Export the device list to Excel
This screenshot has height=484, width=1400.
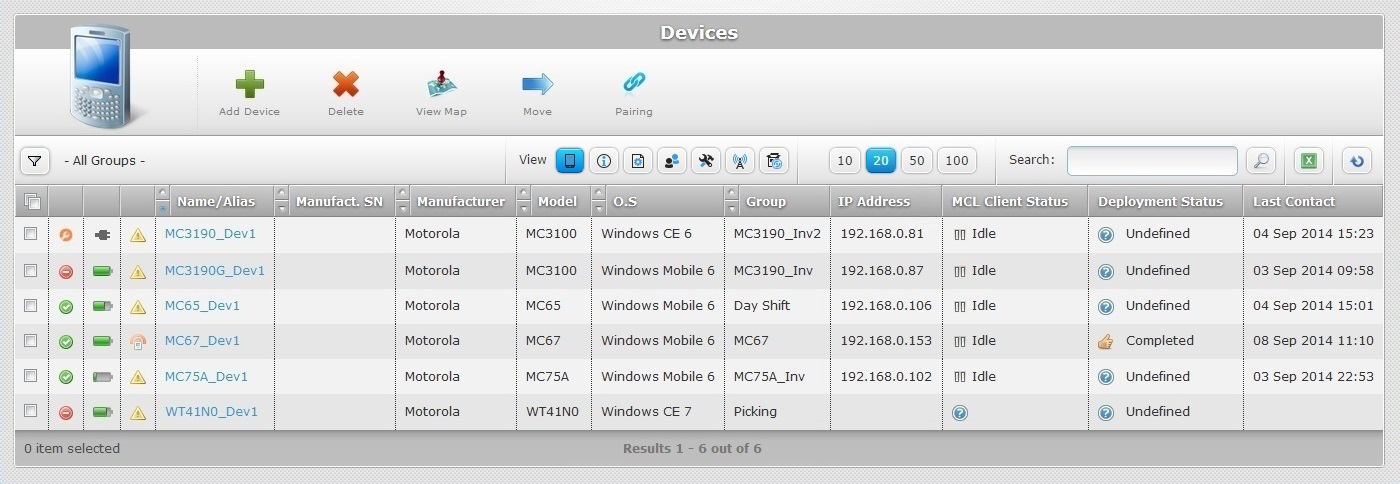click(x=1309, y=161)
